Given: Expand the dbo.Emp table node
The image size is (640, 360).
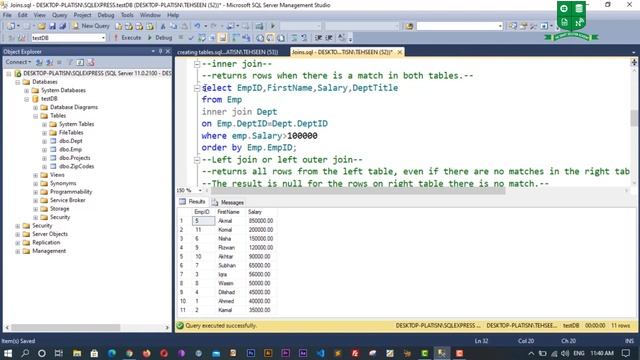Looking at the screenshot, I should point(44,150).
